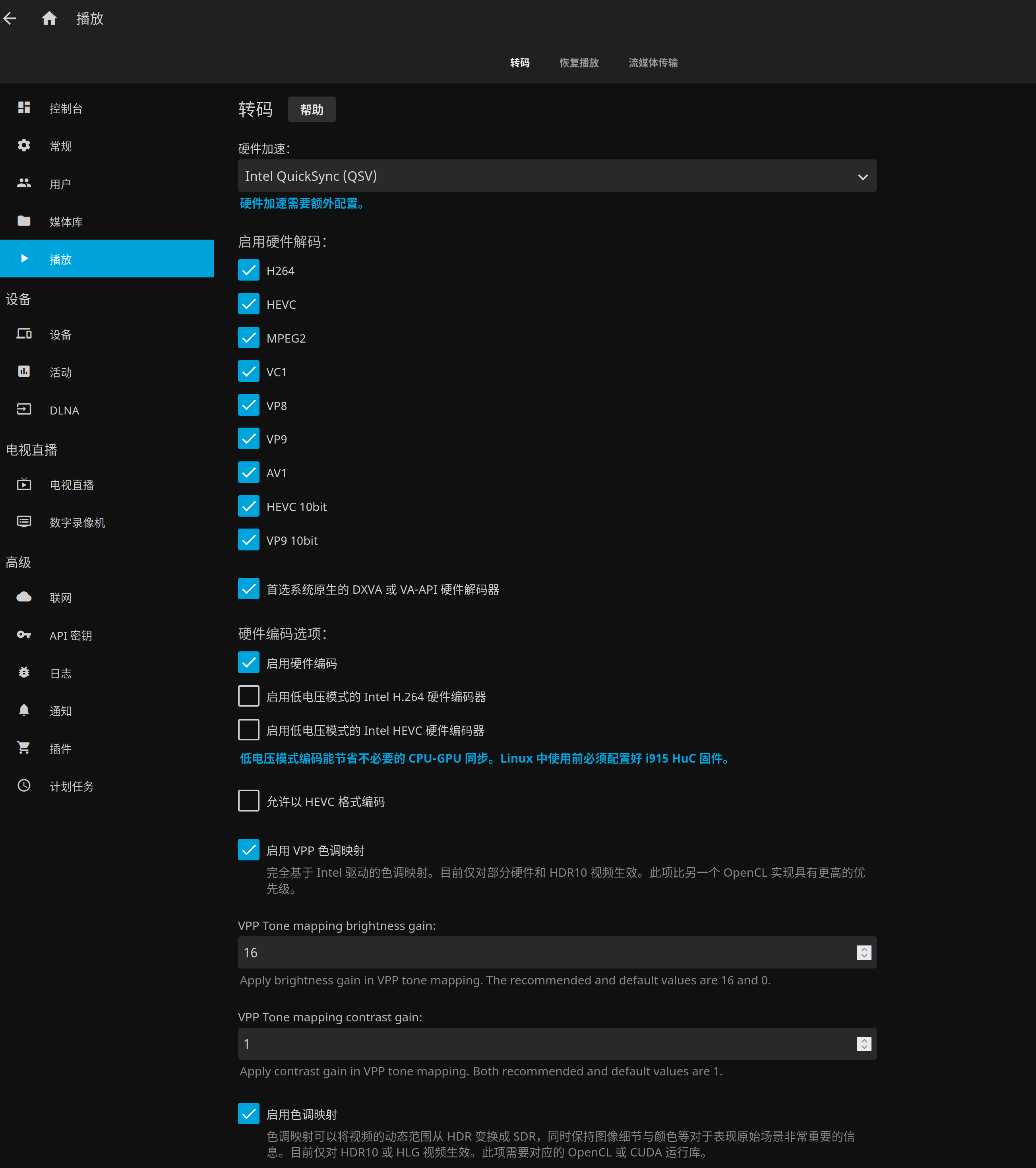Viewport: 1036px width, 1168px height.
Task: Switch to the 恢复播放 tab
Action: (579, 63)
